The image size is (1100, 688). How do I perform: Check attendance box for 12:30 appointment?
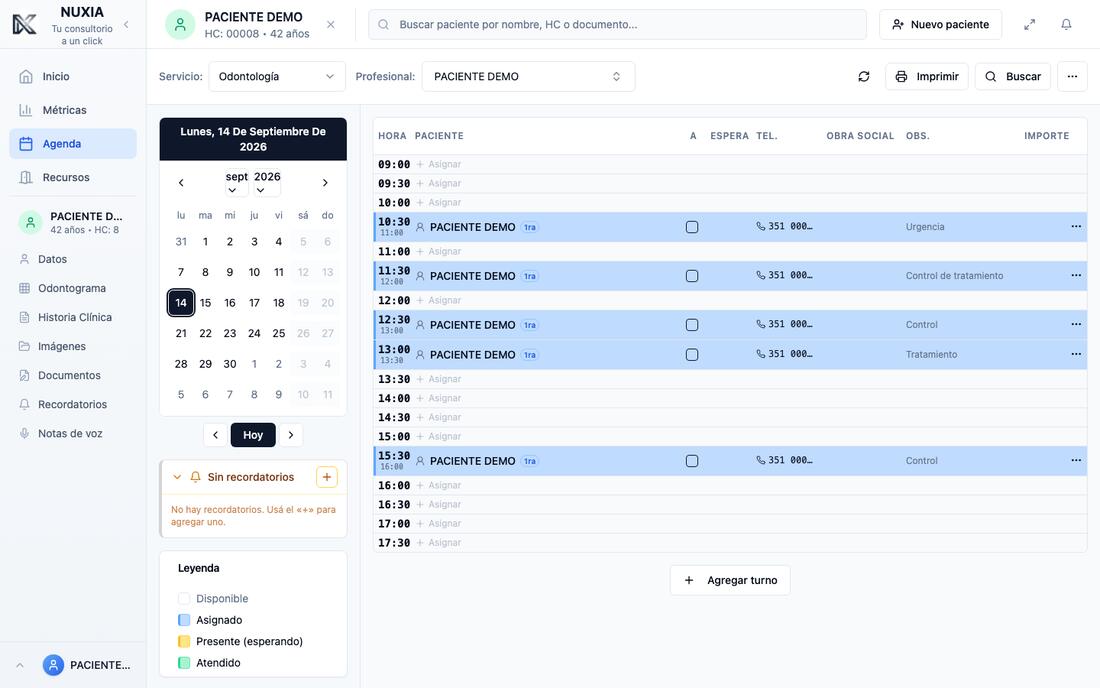coord(692,325)
